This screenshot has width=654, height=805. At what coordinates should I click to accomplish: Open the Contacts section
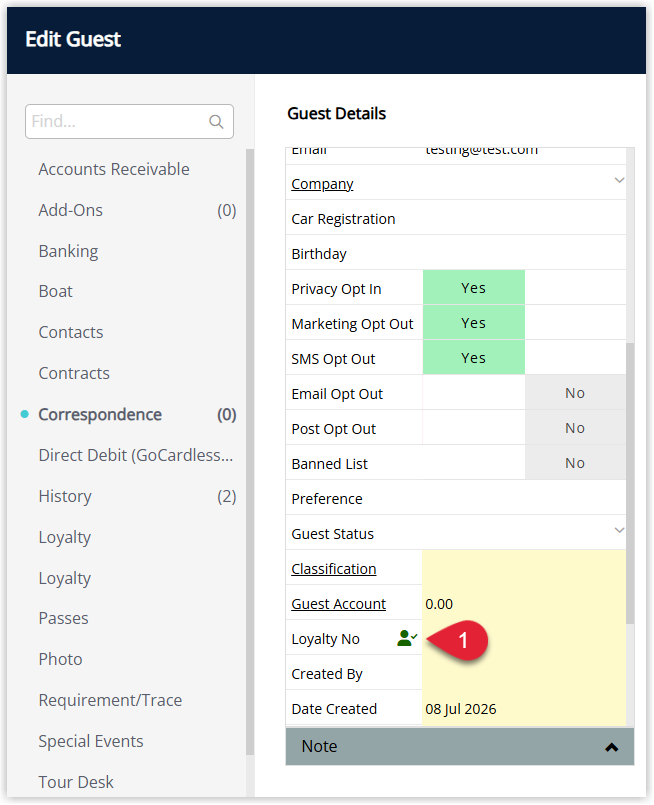click(x=71, y=332)
